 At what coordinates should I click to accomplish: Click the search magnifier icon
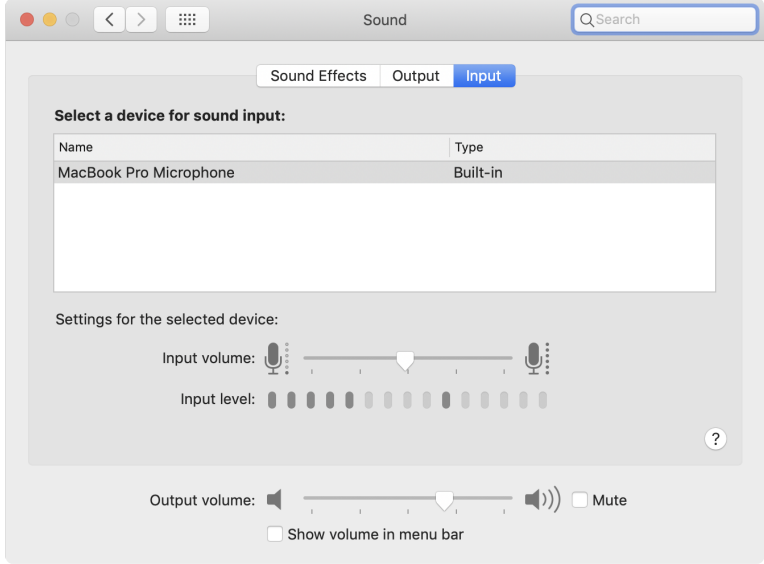tap(586, 20)
